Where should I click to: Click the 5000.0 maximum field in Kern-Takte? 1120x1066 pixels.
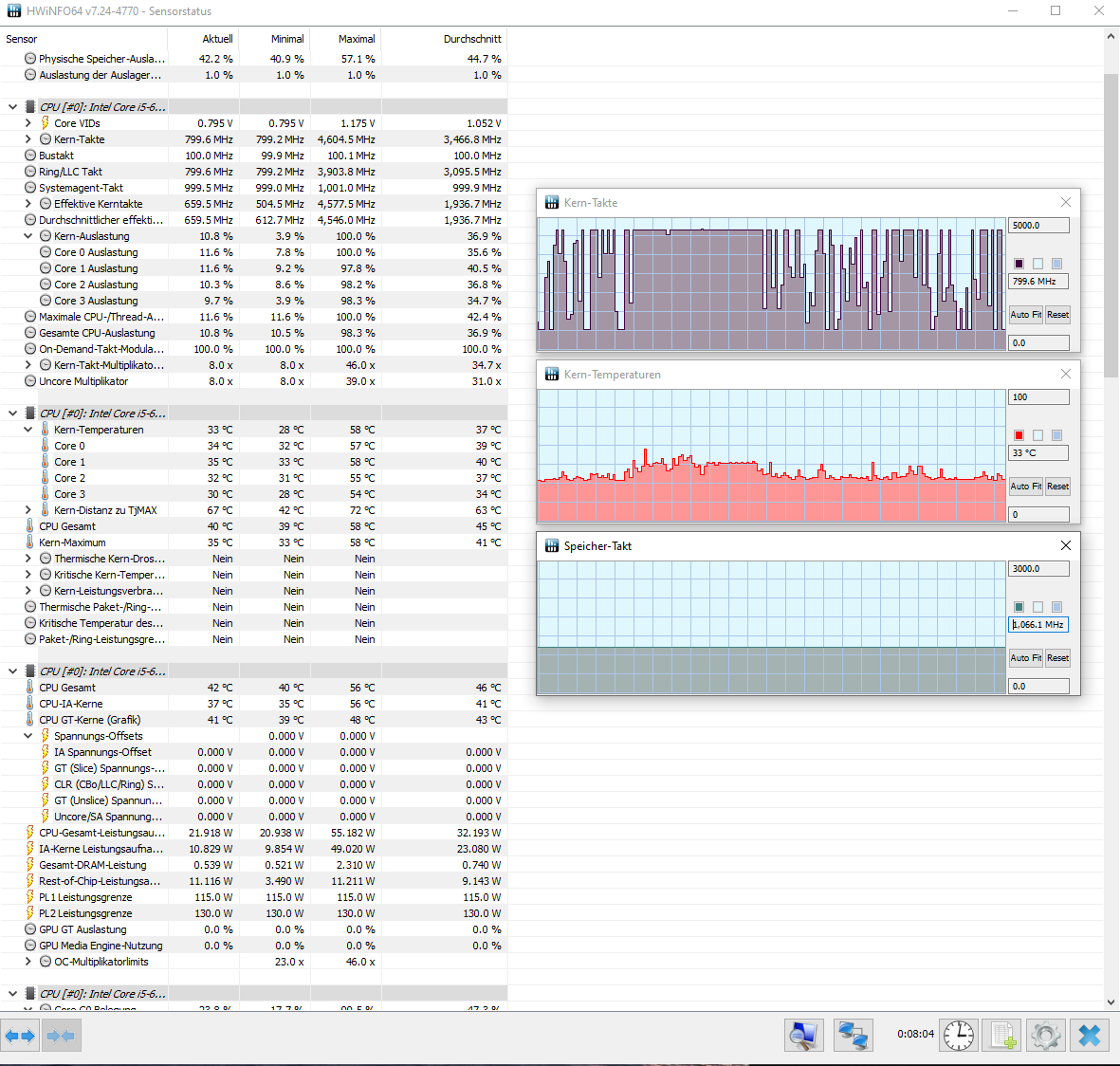tap(1038, 225)
